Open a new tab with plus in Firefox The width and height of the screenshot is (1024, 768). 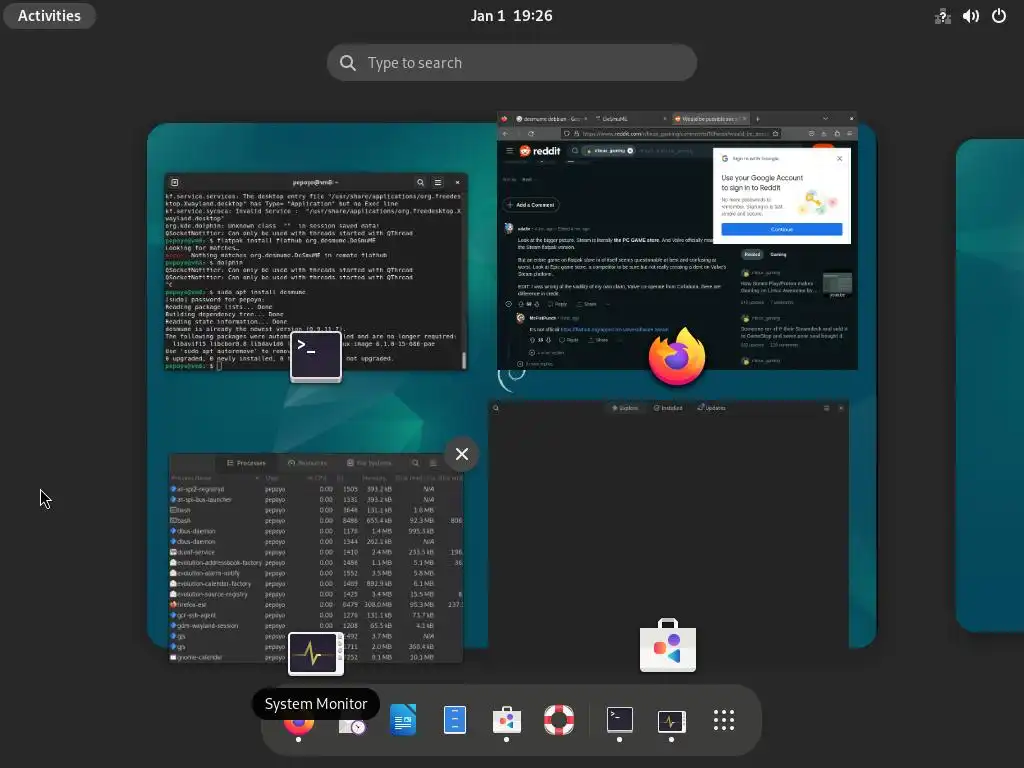point(758,119)
